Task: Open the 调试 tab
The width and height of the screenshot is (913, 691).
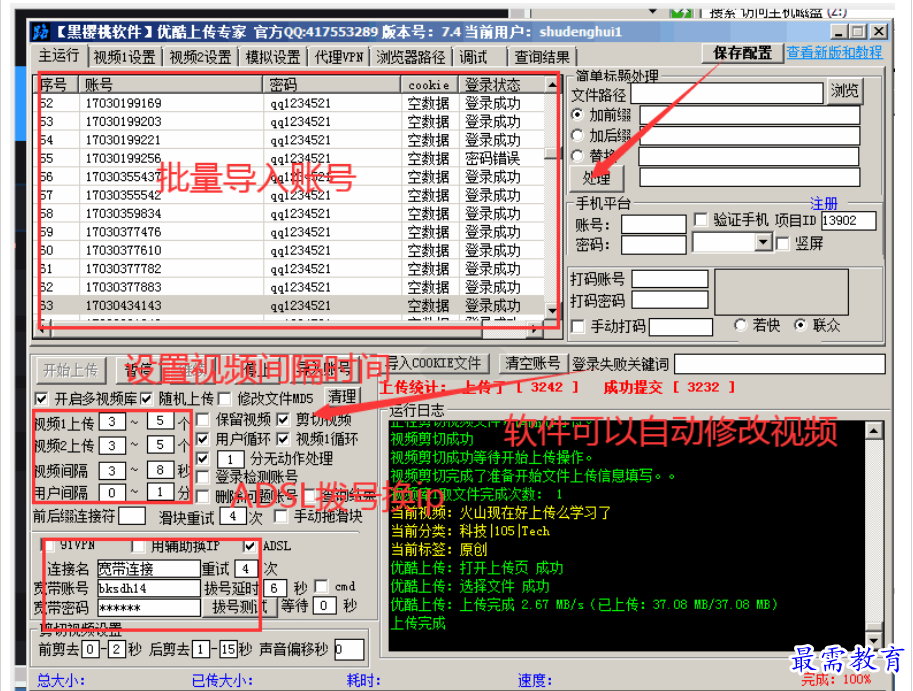Action: point(473,57)
